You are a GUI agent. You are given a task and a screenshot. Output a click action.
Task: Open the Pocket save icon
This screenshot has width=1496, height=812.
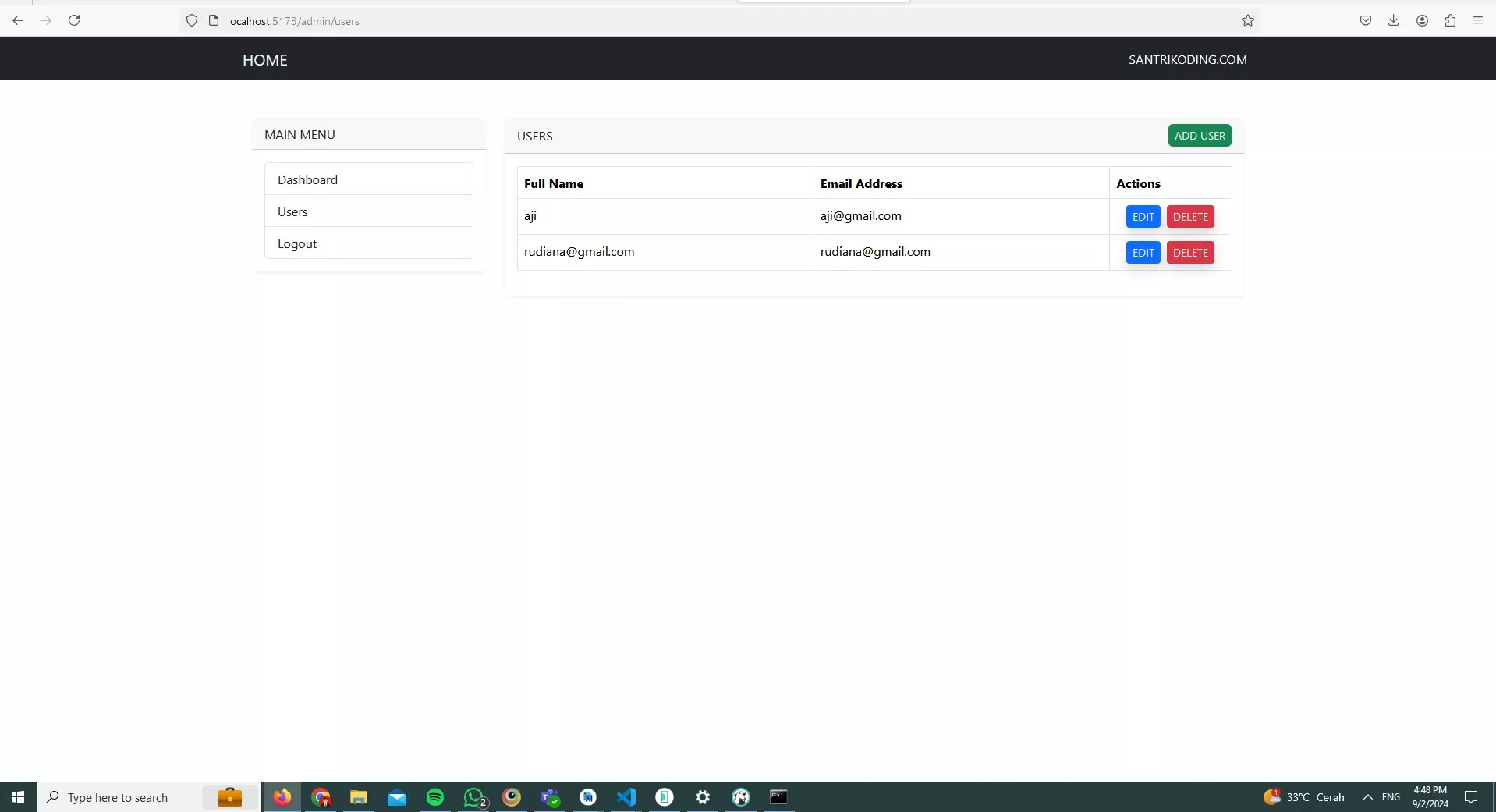pos(1366,20)
